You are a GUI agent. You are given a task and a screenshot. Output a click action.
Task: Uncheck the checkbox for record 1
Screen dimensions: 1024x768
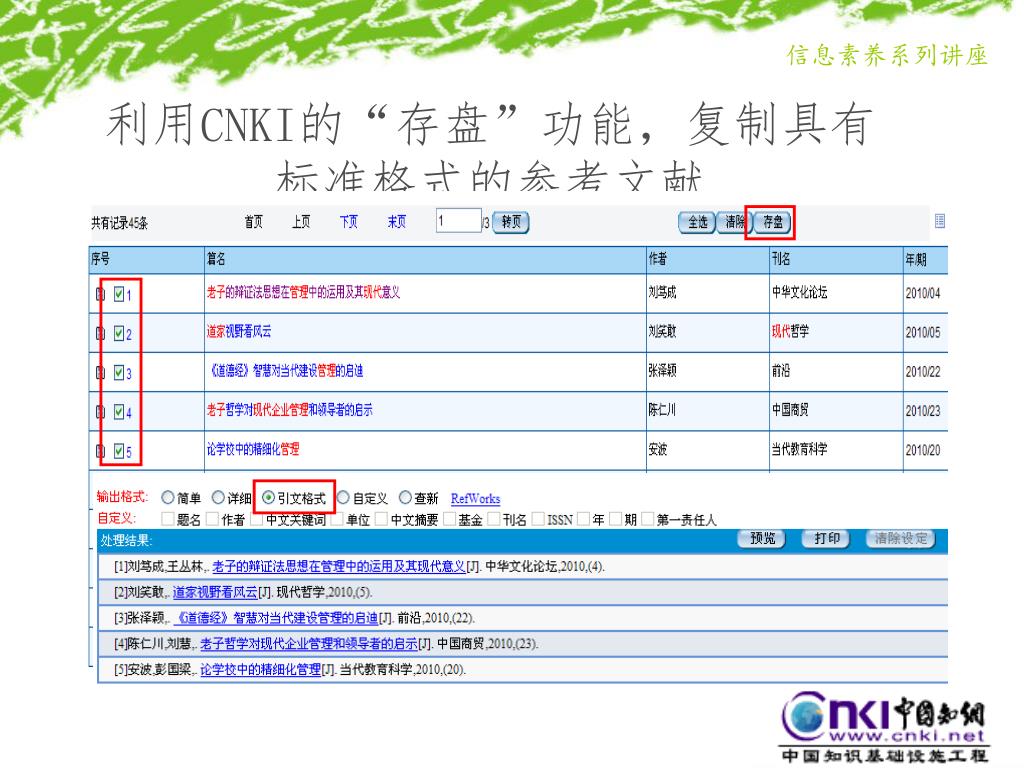pos(119,295)
